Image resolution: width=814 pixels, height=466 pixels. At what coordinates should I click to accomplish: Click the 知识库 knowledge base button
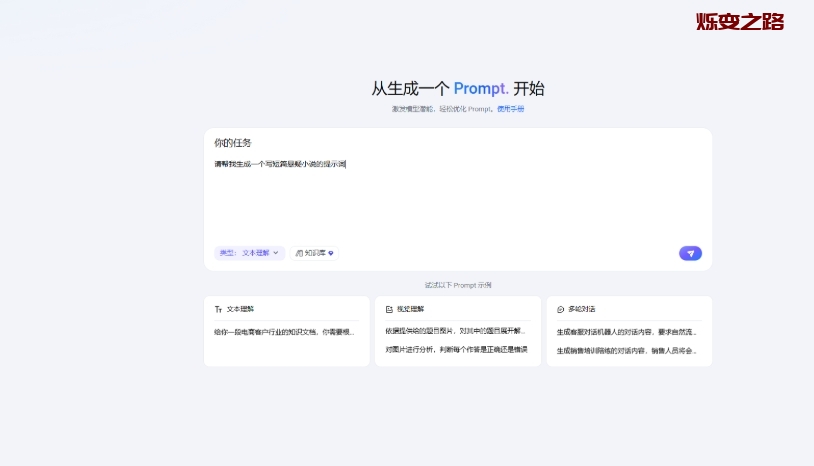coord(315,253)
